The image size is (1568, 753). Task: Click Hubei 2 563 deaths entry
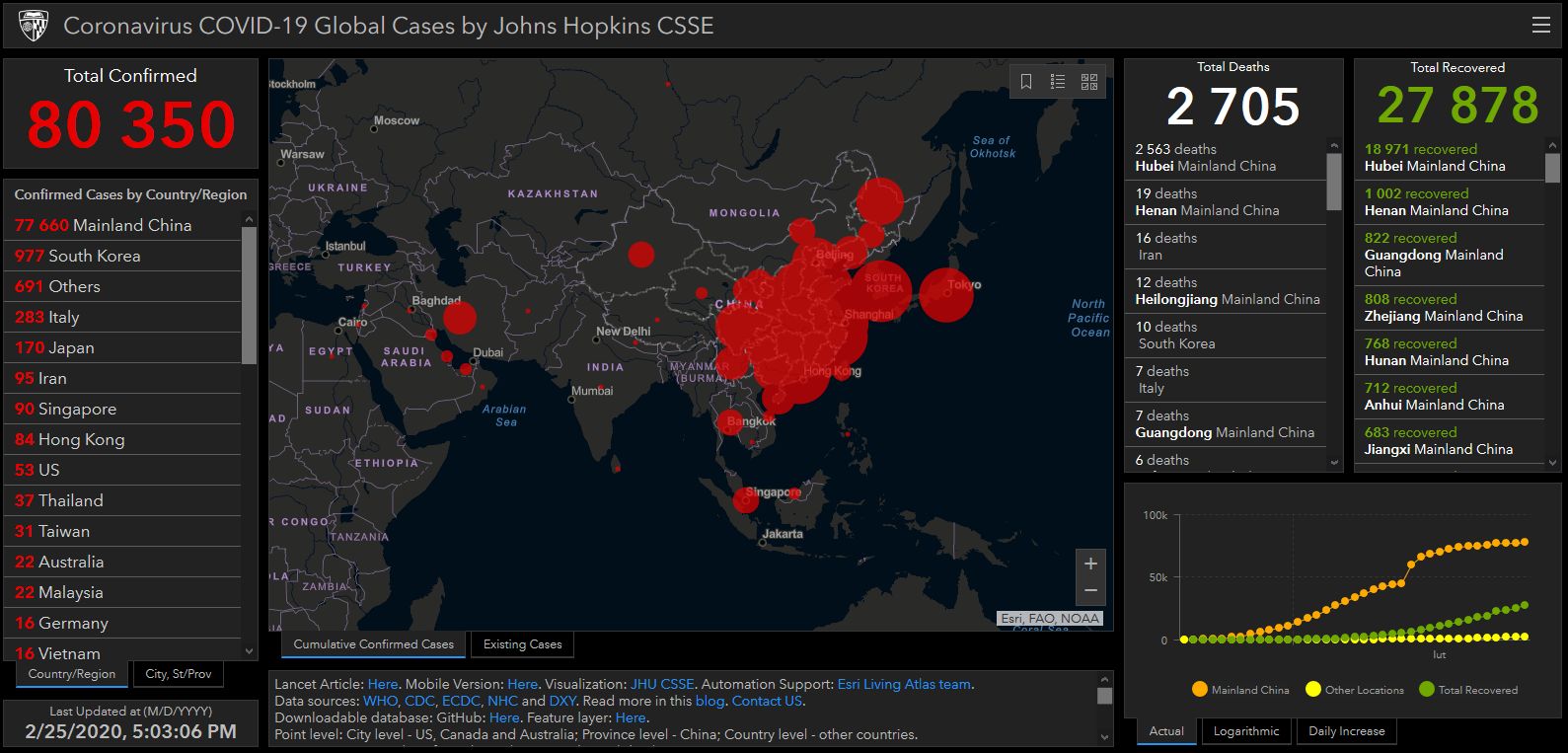tap(1226, 158)
